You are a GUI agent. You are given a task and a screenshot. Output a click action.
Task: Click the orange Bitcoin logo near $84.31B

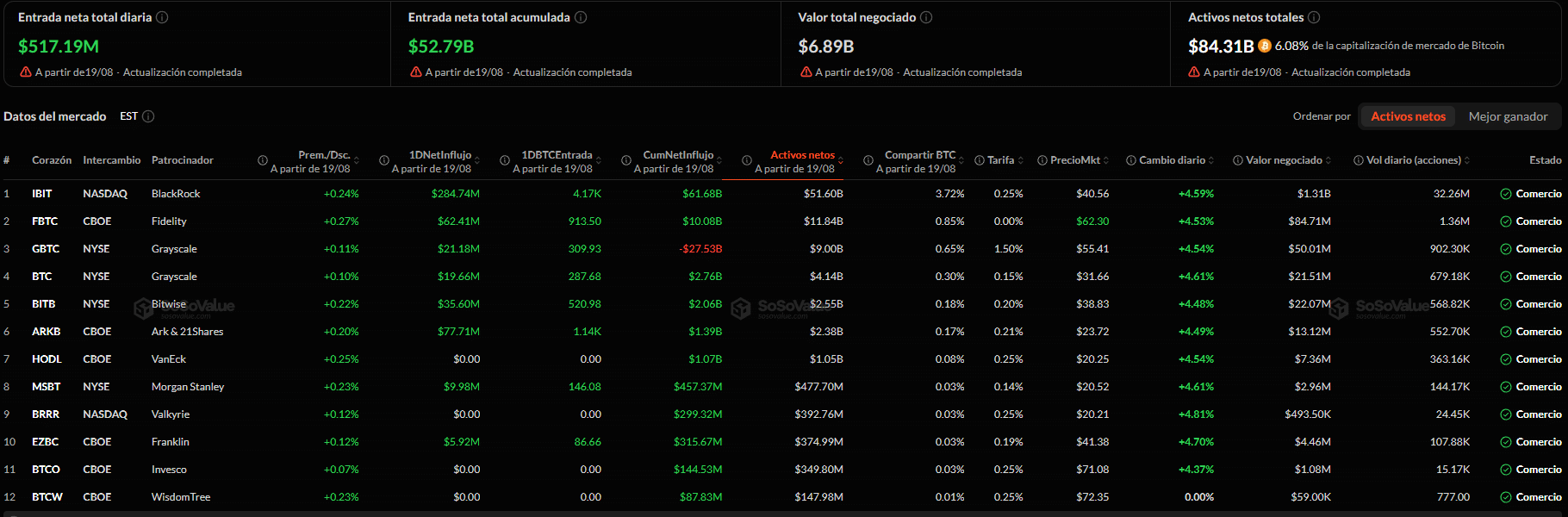(x=1265, y=46)
